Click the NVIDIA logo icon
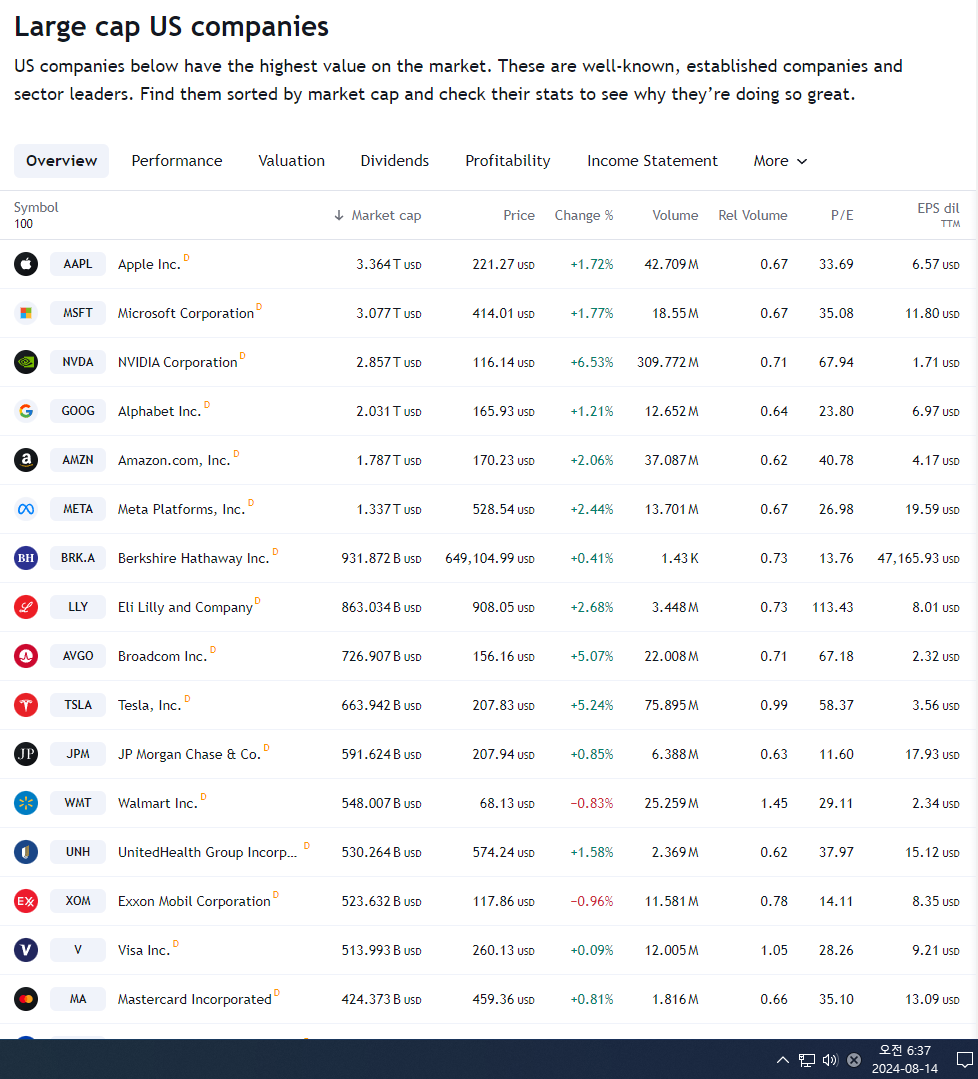The width and height of the screenshot is (978, 1079). (26, 362)
